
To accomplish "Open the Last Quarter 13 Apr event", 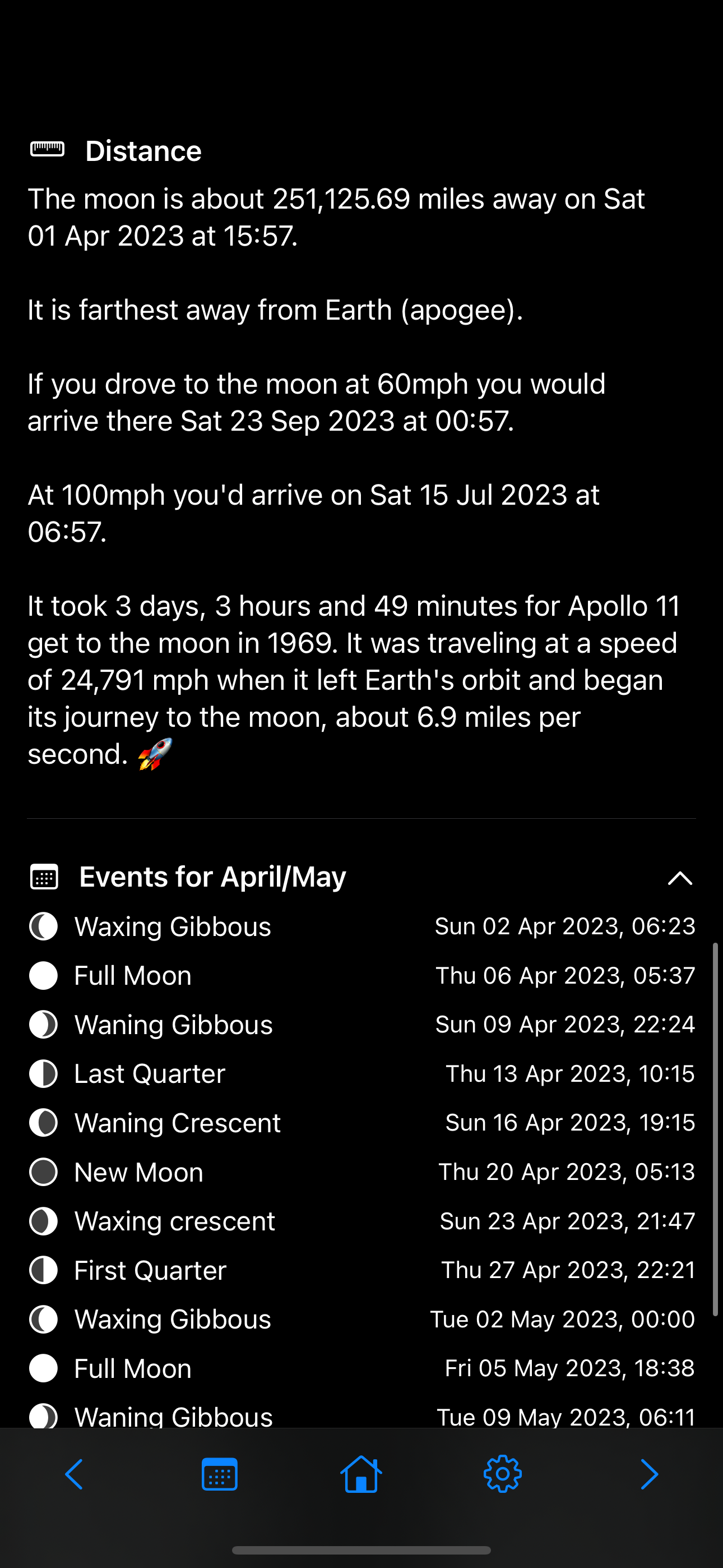I will tap(361, 1074).
